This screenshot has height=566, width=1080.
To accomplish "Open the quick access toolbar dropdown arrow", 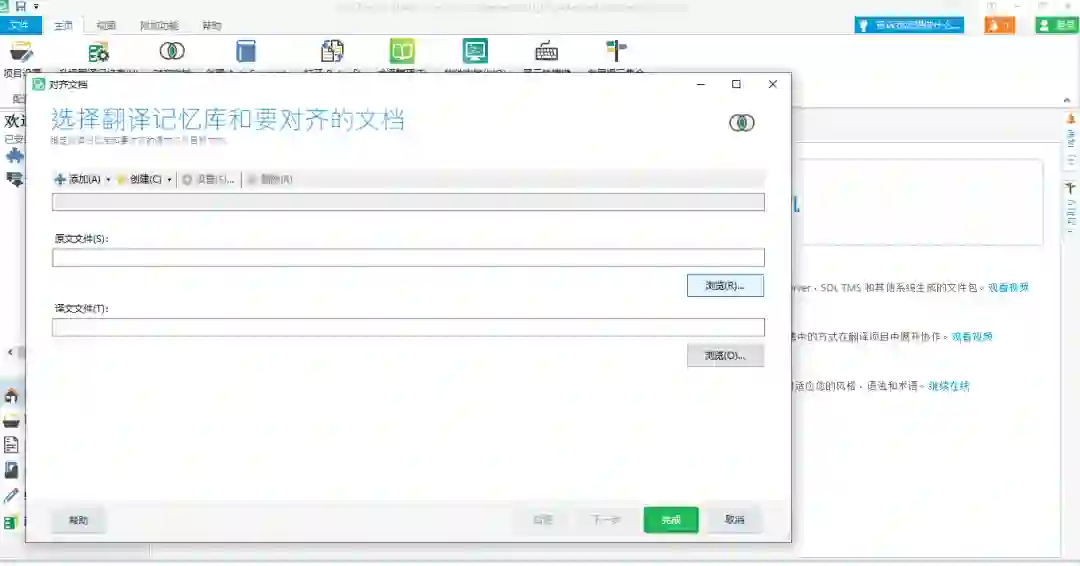I will pyautogui.click(x=36, y=7).
